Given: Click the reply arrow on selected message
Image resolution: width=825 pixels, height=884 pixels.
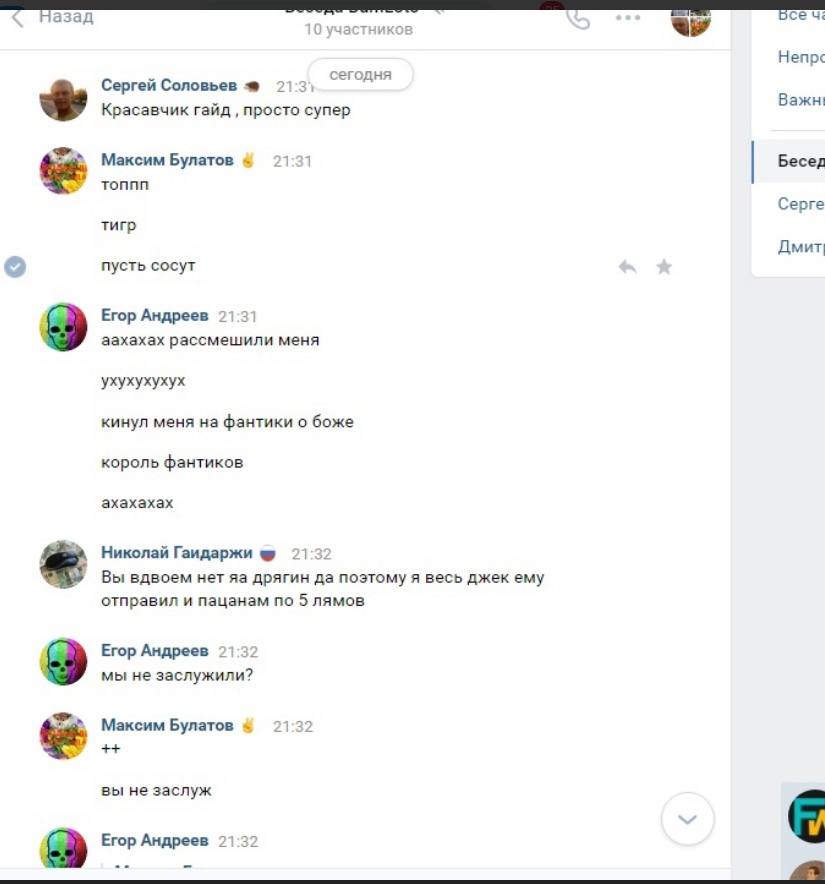Looking at the screenshot, I should click(627, 267).
